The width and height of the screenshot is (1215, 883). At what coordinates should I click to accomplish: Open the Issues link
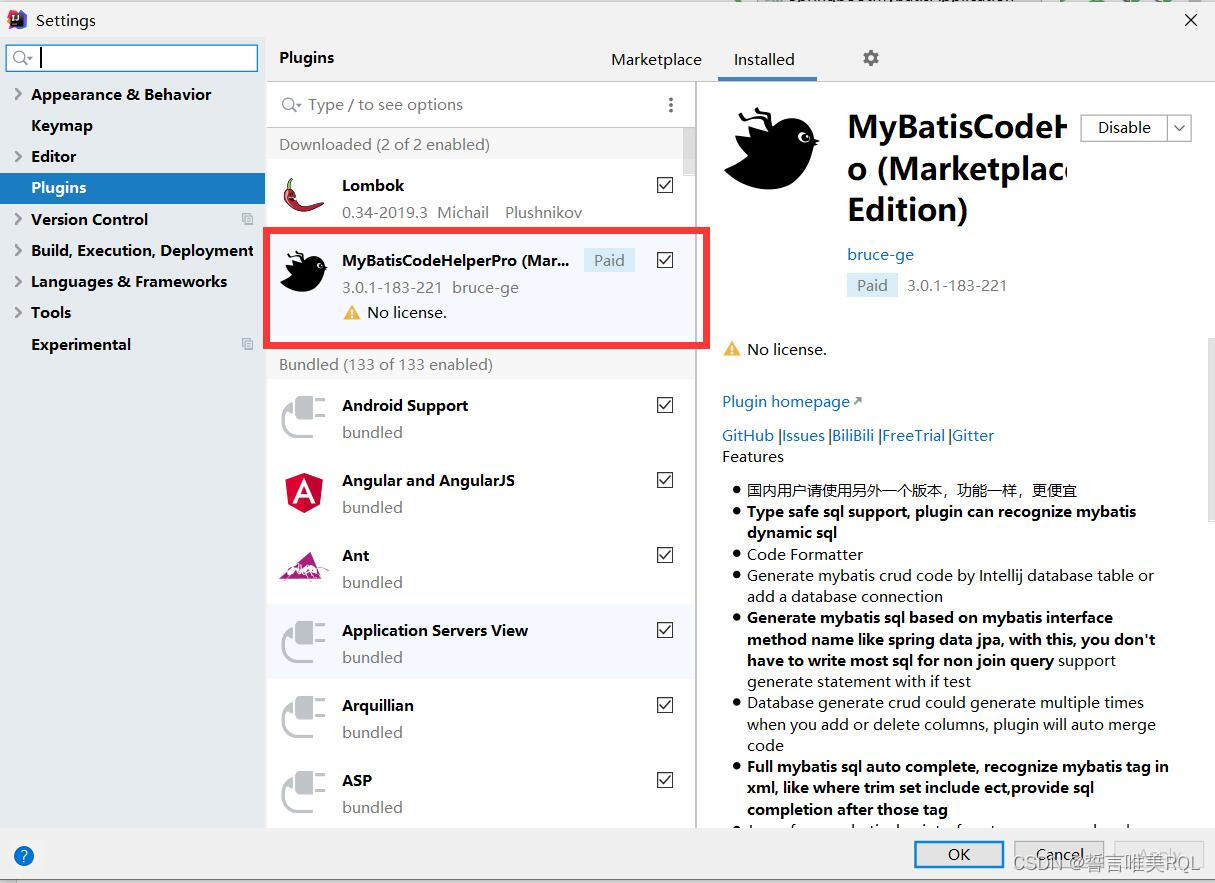[x=803, y=435]
